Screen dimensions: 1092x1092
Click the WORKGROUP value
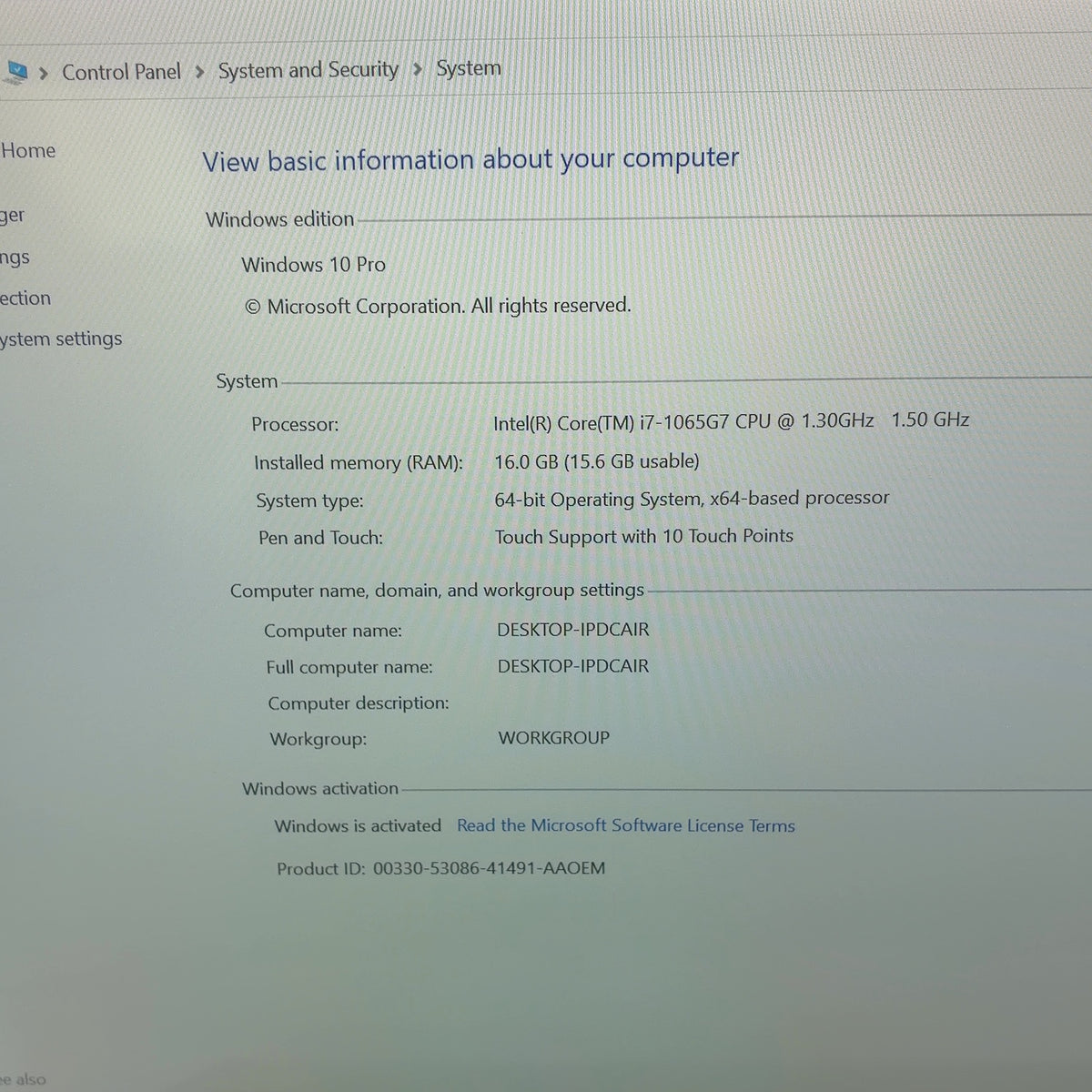[554, 738]
